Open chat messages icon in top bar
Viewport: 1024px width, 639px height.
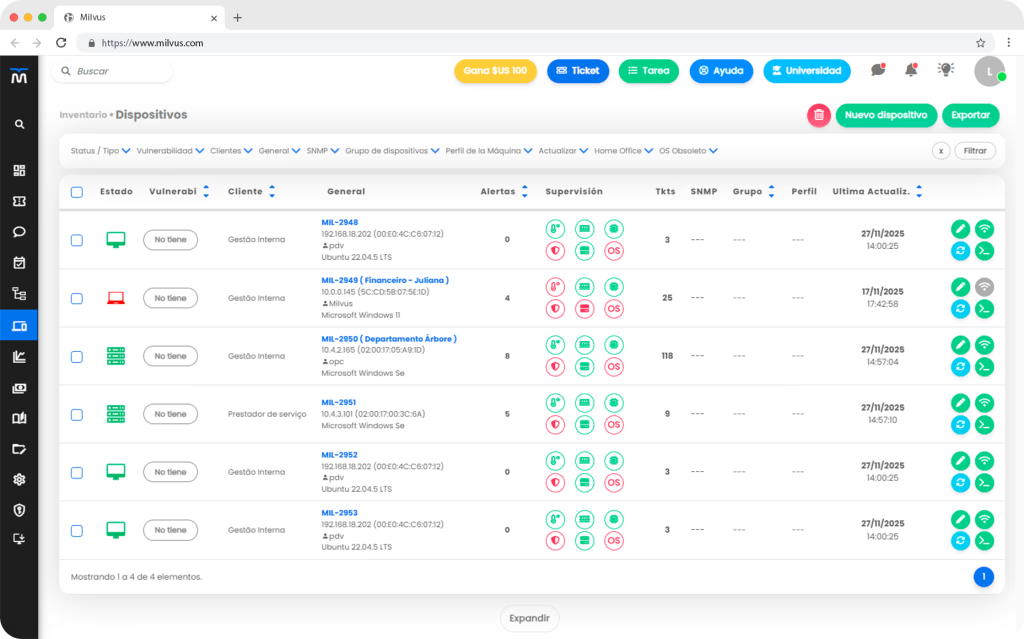pyautogui.click(x=878, y=70)
